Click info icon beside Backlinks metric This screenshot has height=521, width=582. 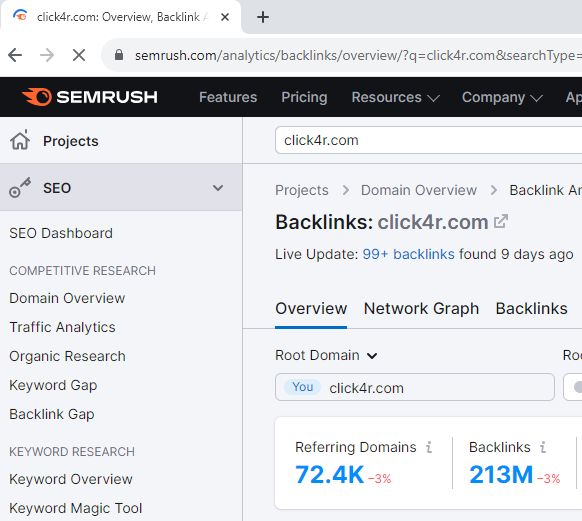point(543,447)
